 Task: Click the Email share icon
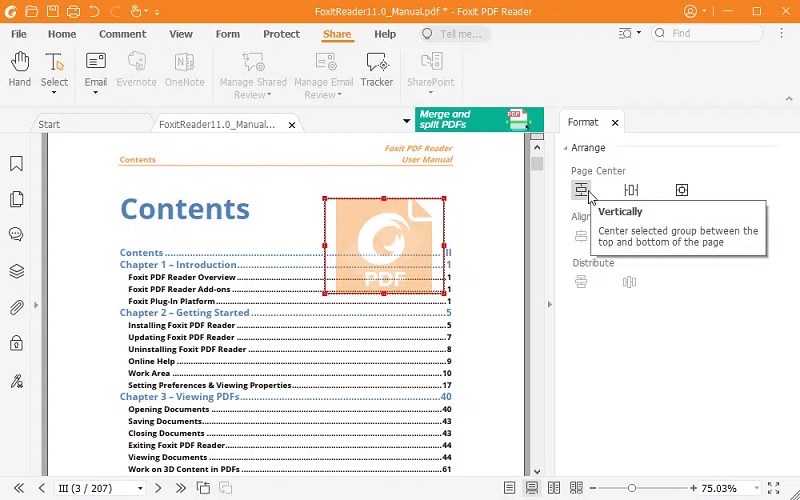95,62
